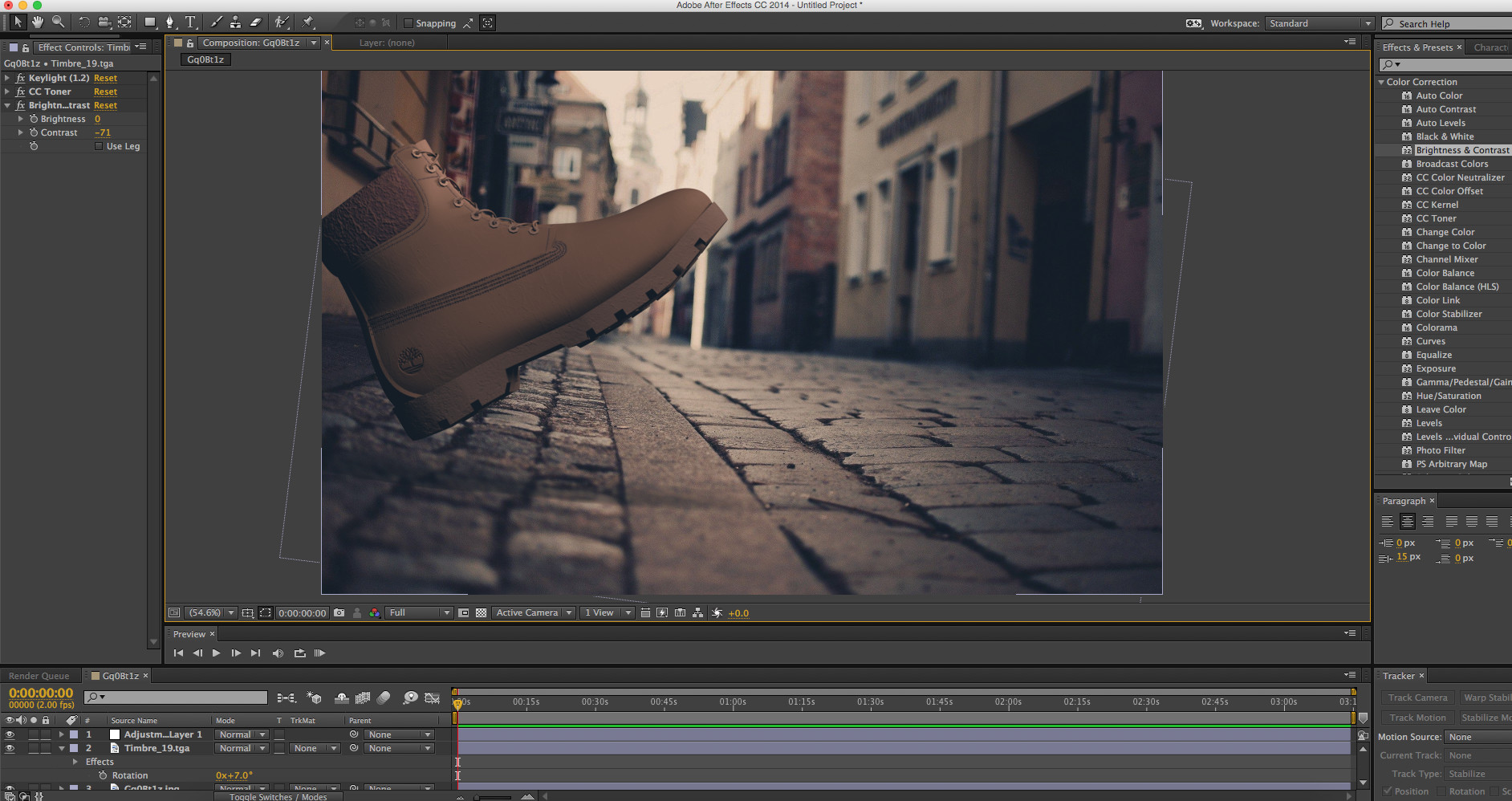Viewport: 1512px width, 801px height.
Task: Apply the Curves effect from the list
Action: click(1430, 342)
